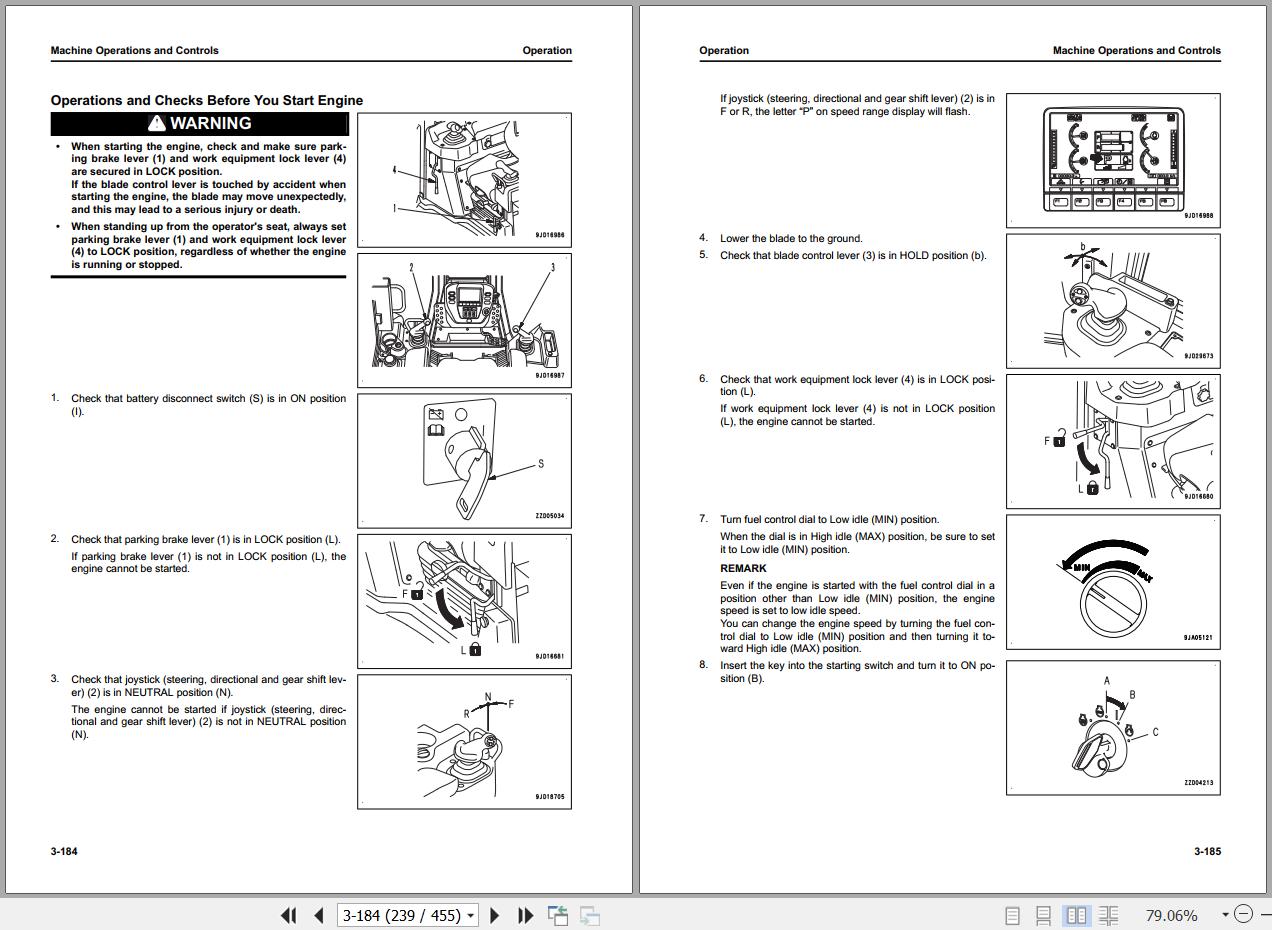
Task: Click step 5 blade control lever HOLD text
Action: tap(853, 255)
